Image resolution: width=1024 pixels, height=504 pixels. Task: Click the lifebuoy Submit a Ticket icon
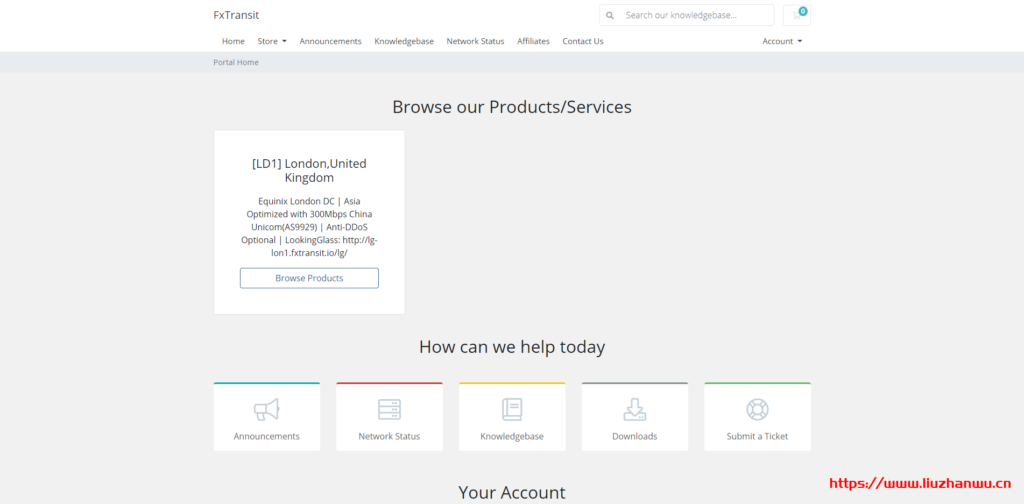point(757,409)
